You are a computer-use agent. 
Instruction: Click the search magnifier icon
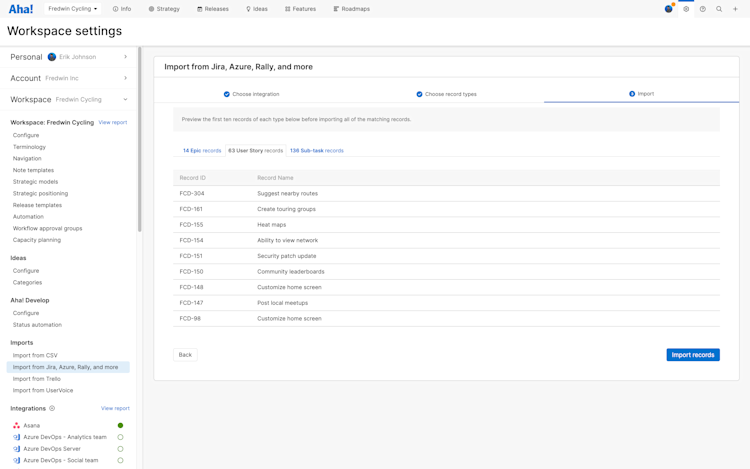pos(719,9)
